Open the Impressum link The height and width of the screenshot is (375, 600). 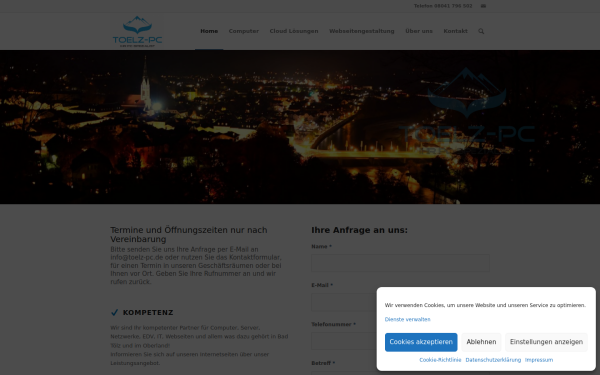[x=539, y=360]
